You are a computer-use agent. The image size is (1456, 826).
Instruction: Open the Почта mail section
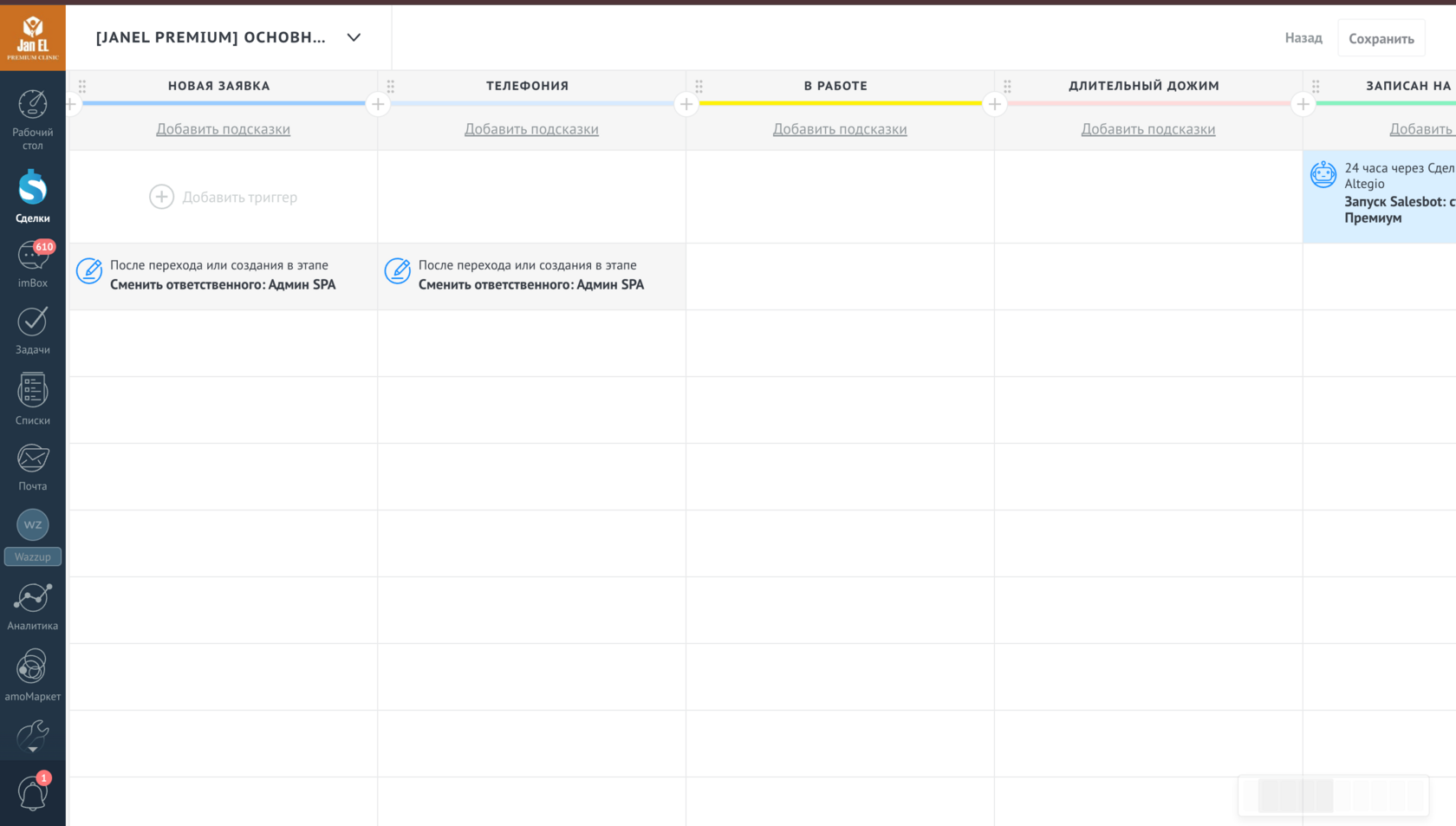point(33,468)
